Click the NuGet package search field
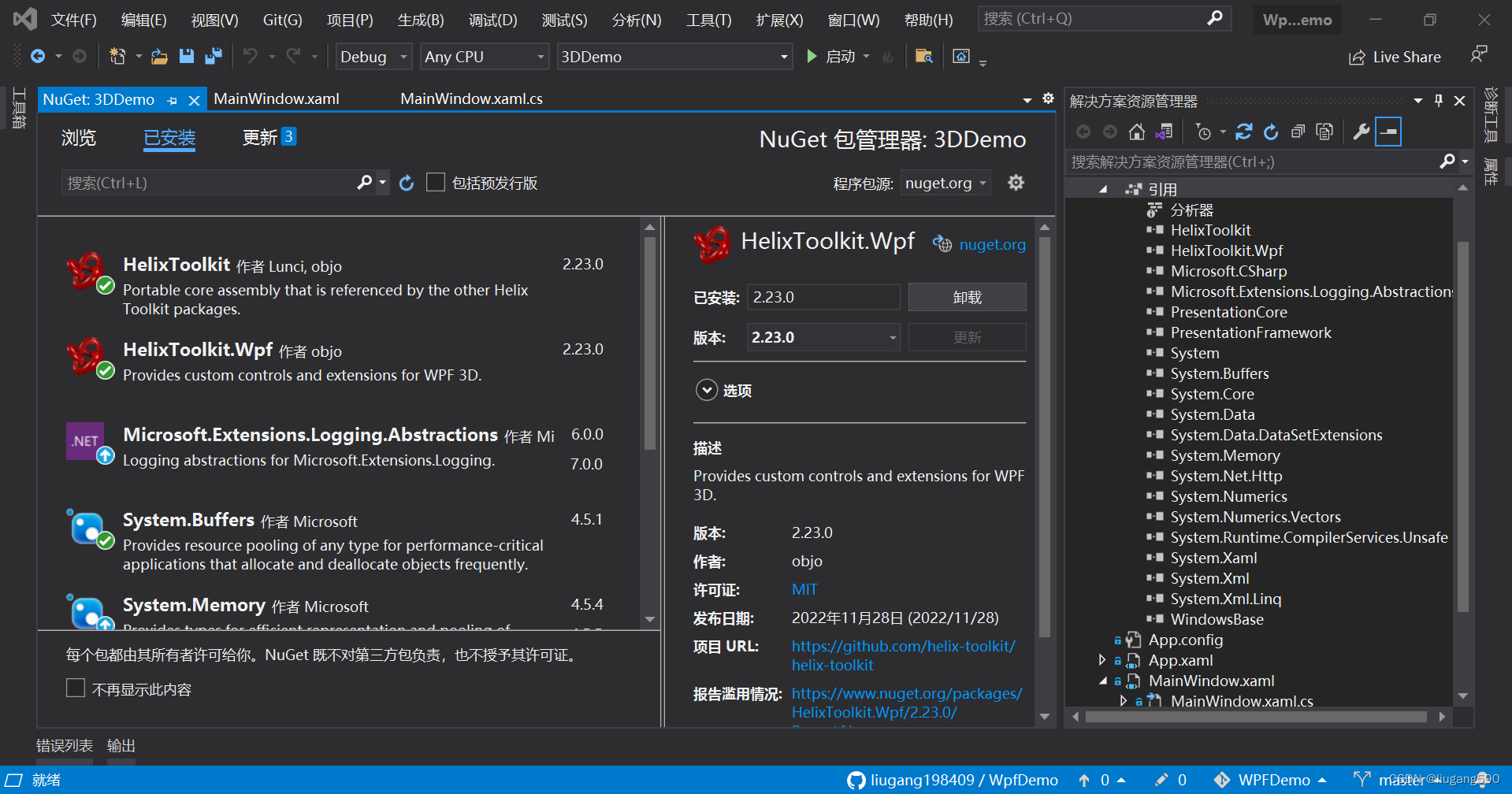Viewport: 1512px width, 794px height. pyautogui.click(x=209, y=183)
